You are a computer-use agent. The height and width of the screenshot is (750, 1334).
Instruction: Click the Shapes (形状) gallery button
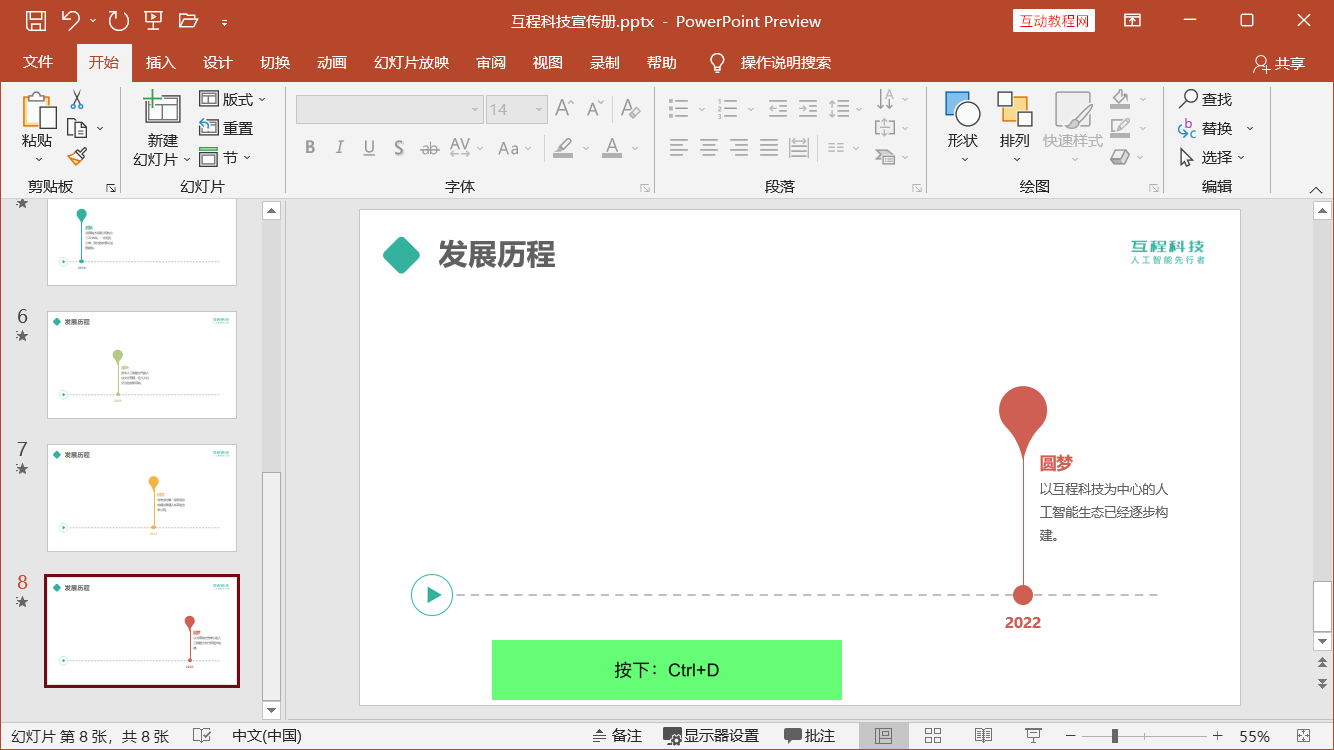pos(963,127)
